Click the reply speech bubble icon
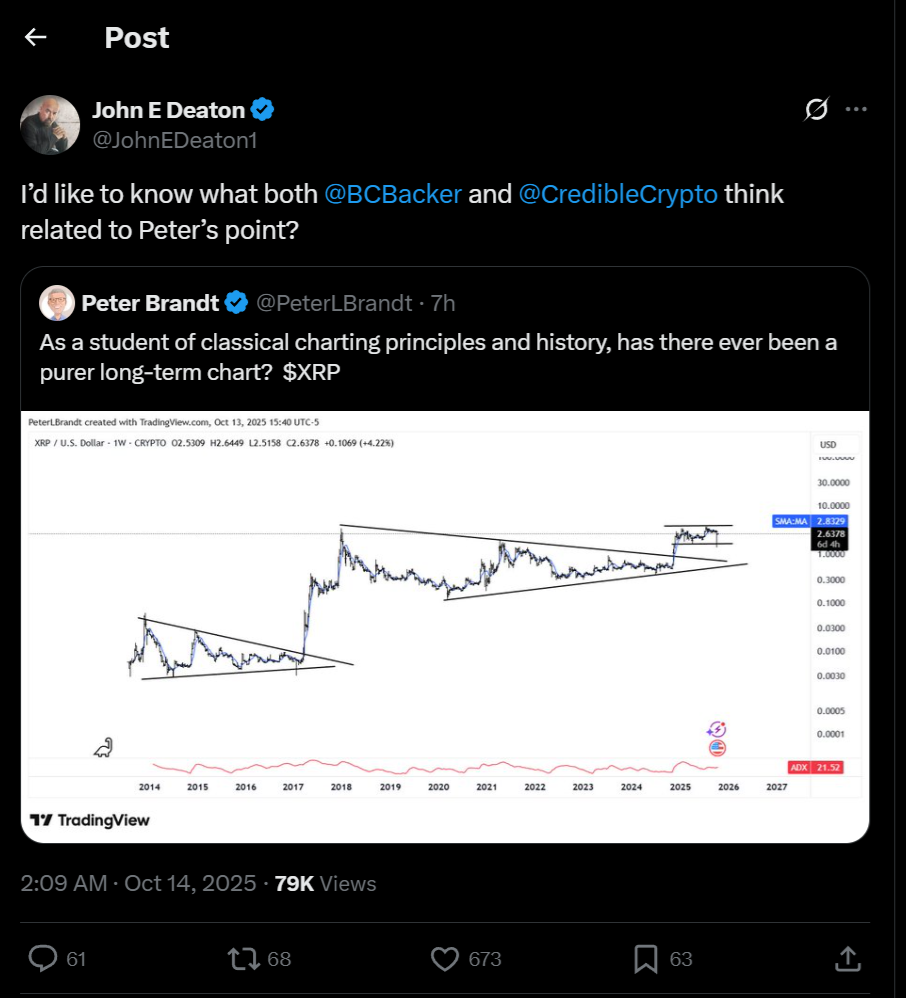The image size is (906, 998). point(43,959)
